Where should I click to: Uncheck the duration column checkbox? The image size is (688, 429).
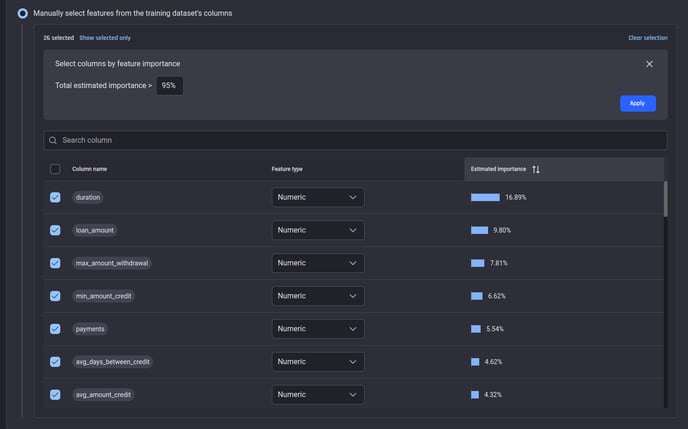[x=55, y=197]
